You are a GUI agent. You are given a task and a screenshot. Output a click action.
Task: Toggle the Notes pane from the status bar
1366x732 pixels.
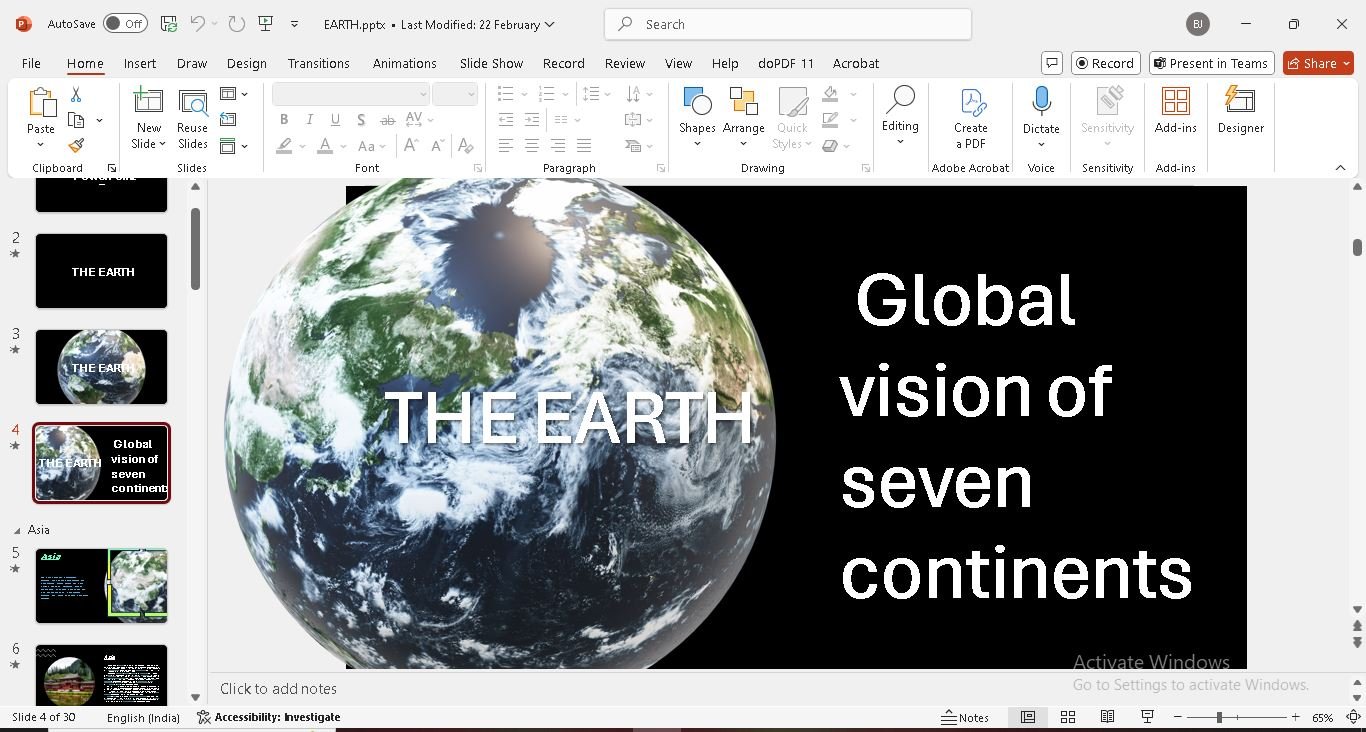point(965,717)
